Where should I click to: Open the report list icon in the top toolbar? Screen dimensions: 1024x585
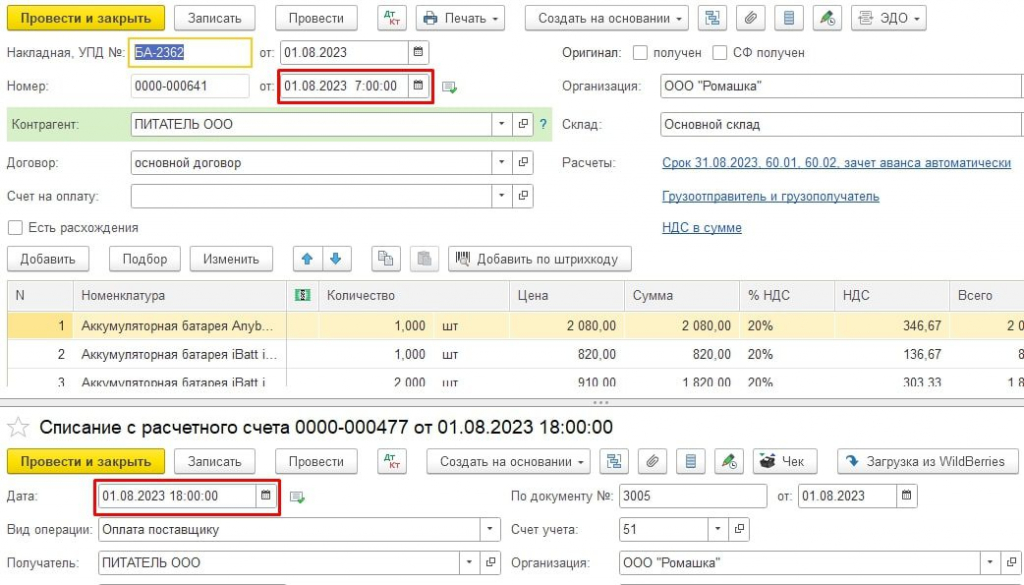(789, 18)
